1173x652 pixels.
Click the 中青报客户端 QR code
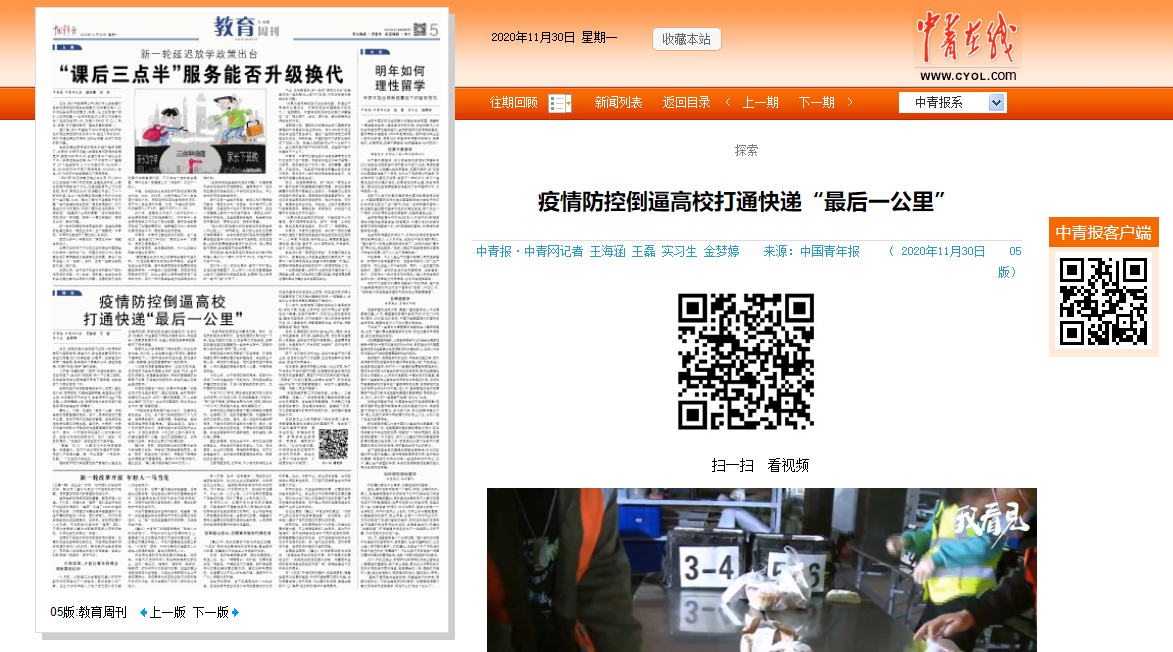pos(1103,301)
